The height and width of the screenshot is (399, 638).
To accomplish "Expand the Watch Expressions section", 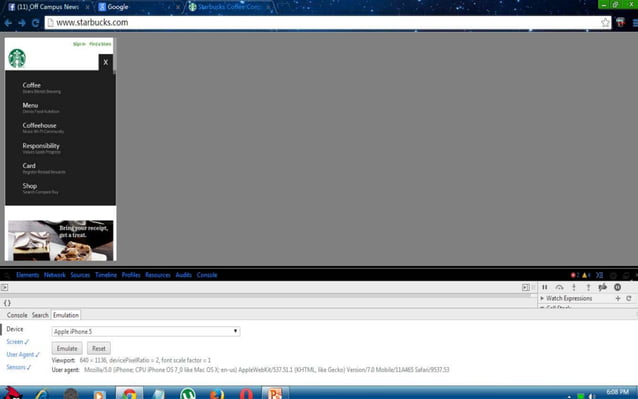I will pos(542,299).
